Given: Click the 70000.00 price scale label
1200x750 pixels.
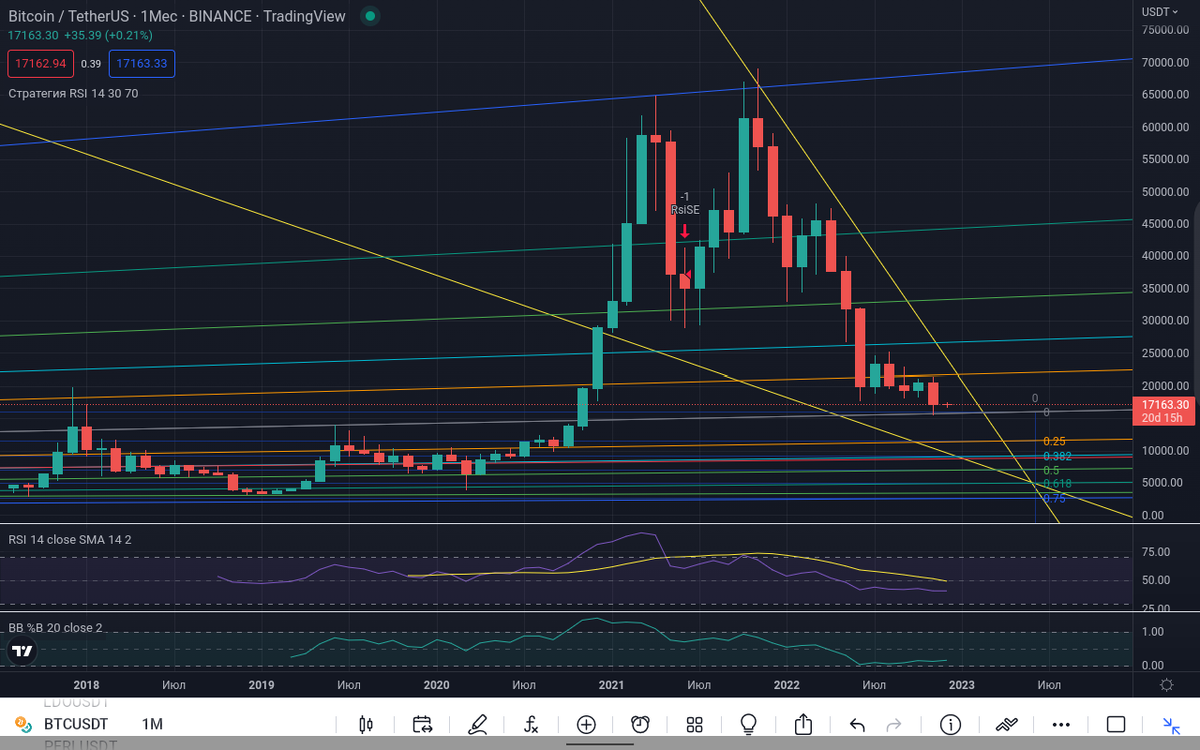Looking at the screenshot, I should (x=1165, y=62).
